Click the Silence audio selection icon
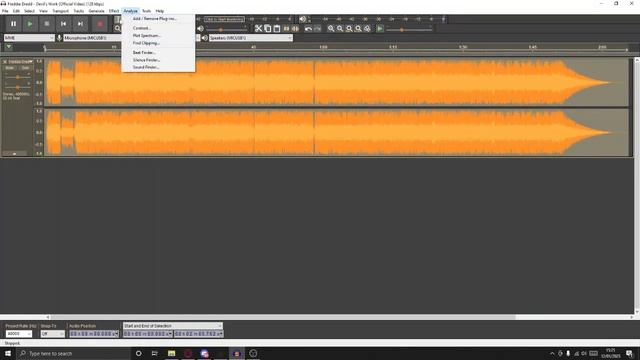 [x=295, y=29]
